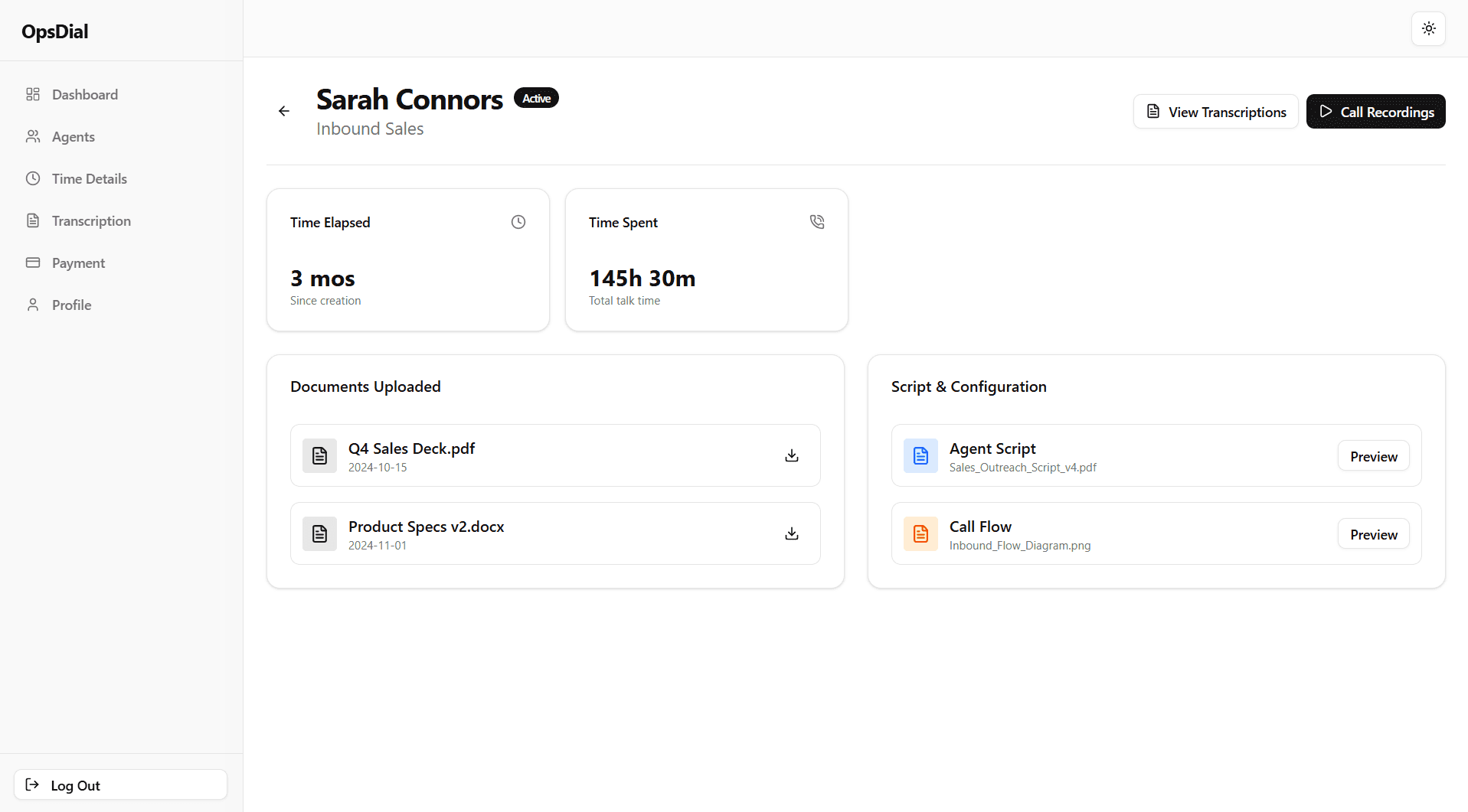Click the back arrow next to Sarah Connors
Screen dimensions: 1468x812
[x=283, y=111]
